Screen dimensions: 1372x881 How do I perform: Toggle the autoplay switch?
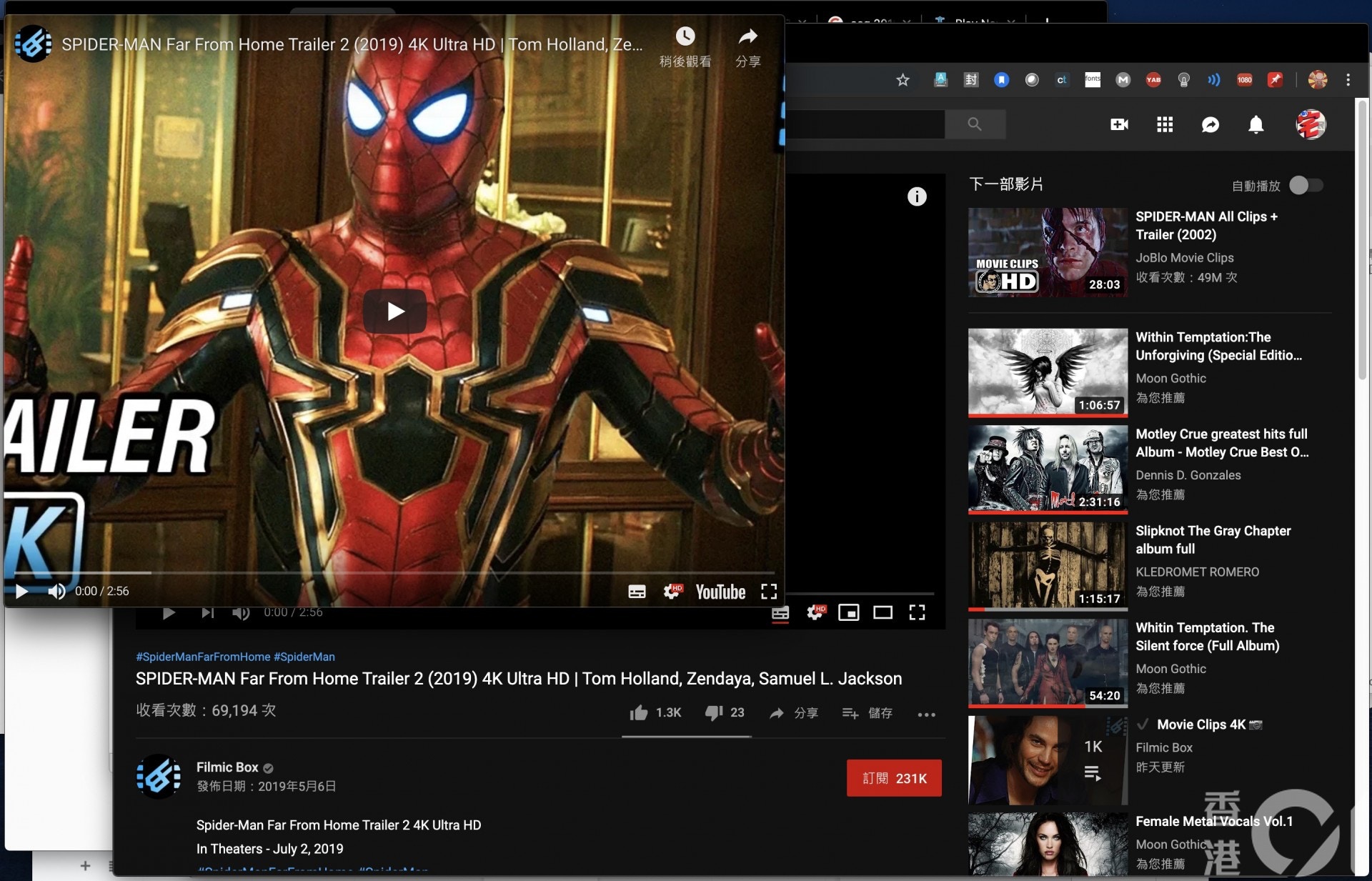(1306, 186)
